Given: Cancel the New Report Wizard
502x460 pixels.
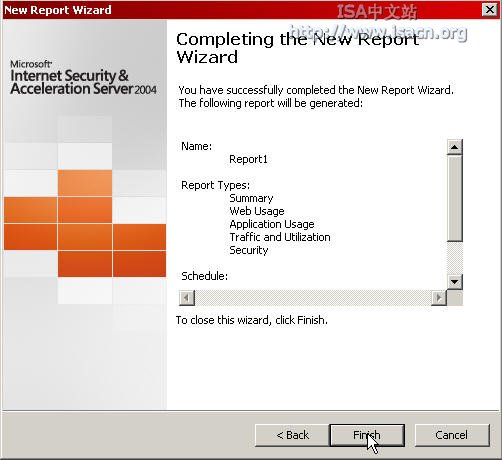Looking at the screenshot, I should click(x=452, y=435).
